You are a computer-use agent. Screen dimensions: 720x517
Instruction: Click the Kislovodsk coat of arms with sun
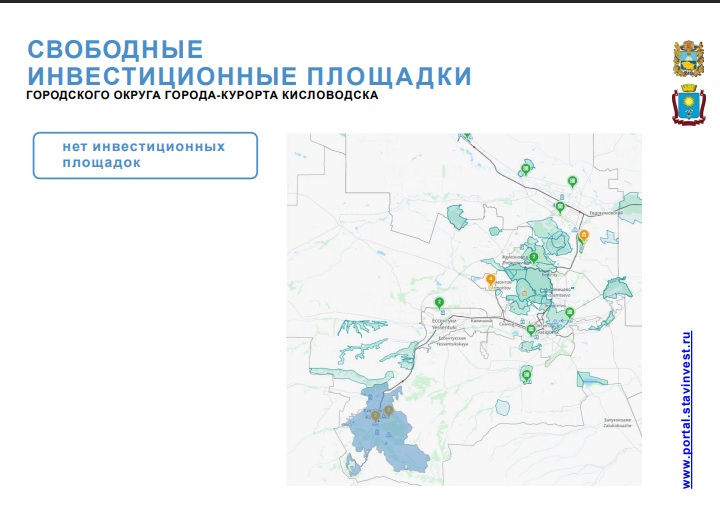[x=689, y=104]
